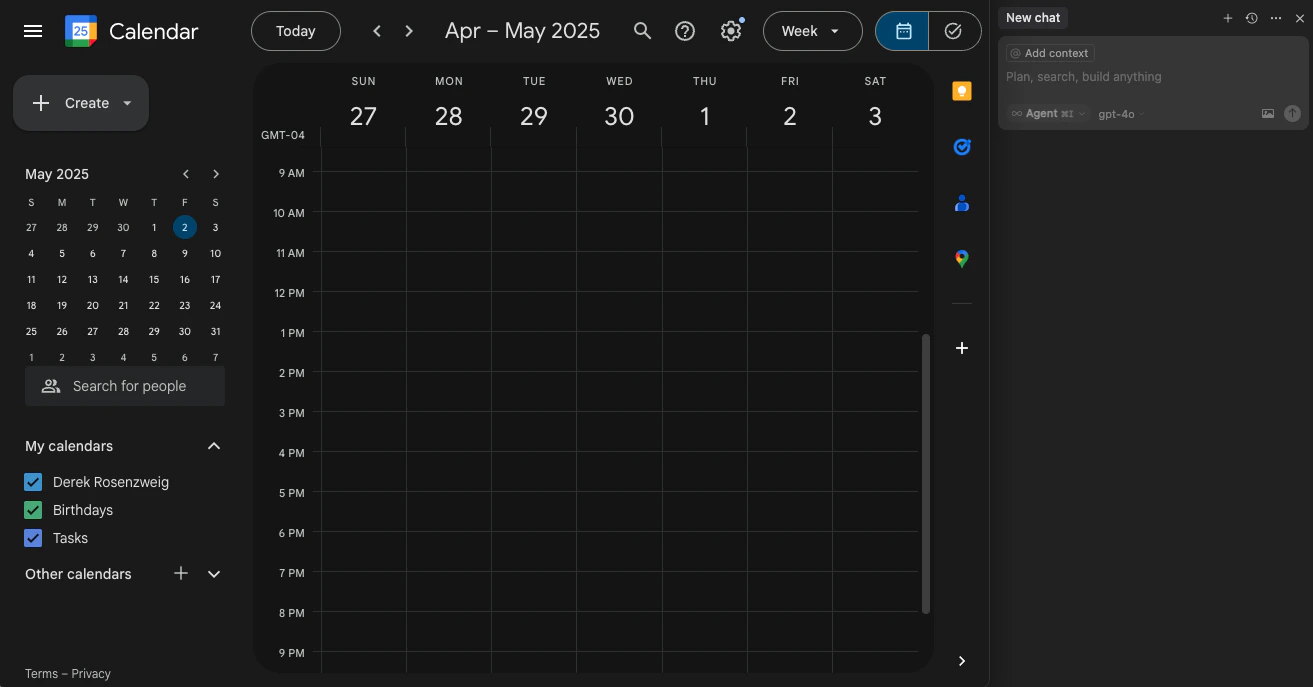Click Get add-ons plus icon in side panel
Image resolution: width=1313 pixels, height=687 pixels.
961,347
